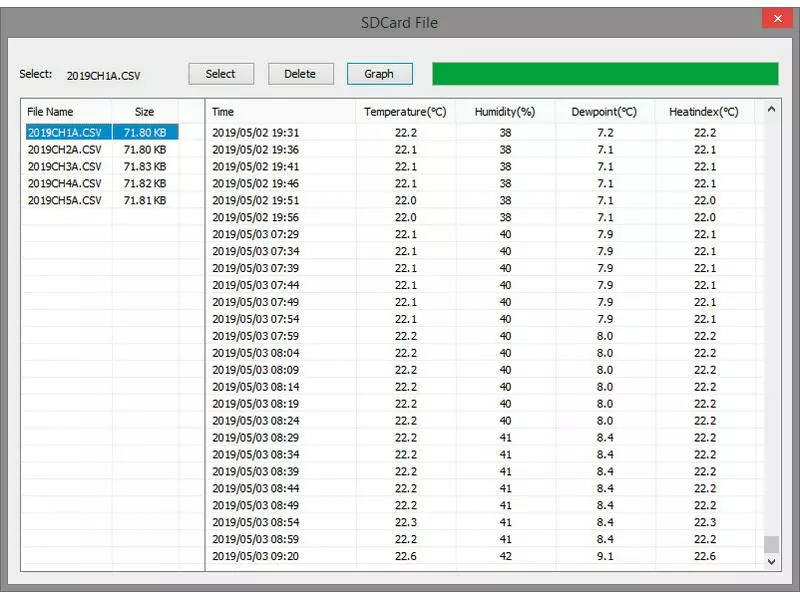The width and height of the screenshot is (800, 600).
Task: Click the Select button
Action: click(221, 74)
